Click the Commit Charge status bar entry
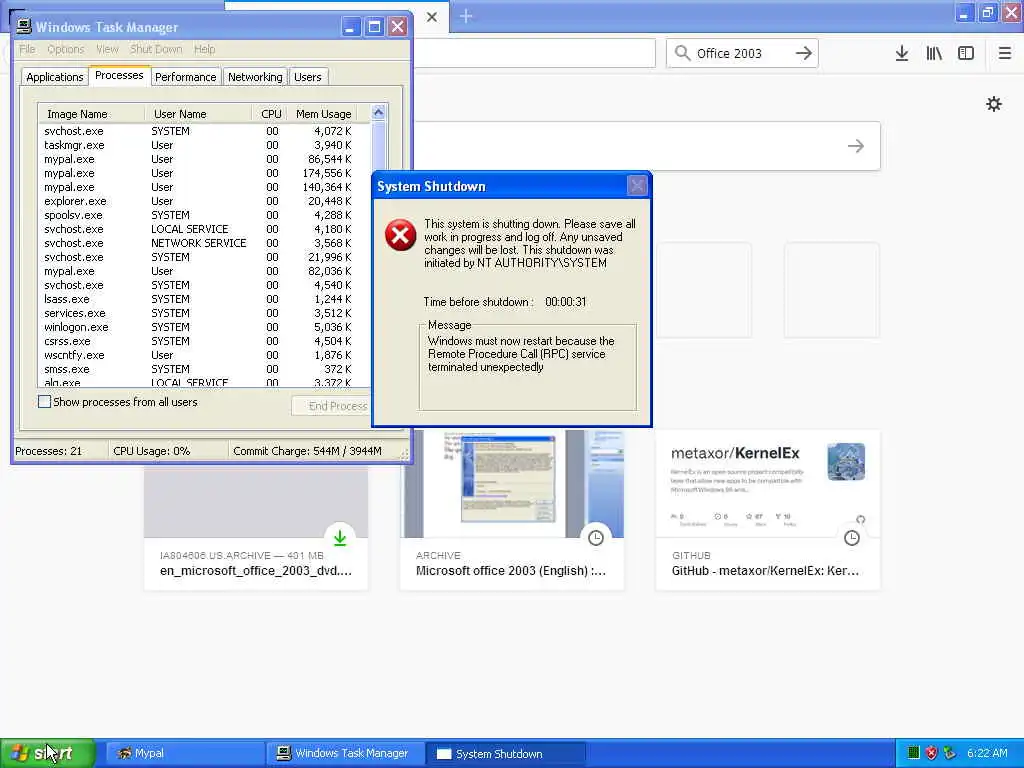The width and height of the screenshot is (1024, 768). pyautogui.click(x=307, y=451)
